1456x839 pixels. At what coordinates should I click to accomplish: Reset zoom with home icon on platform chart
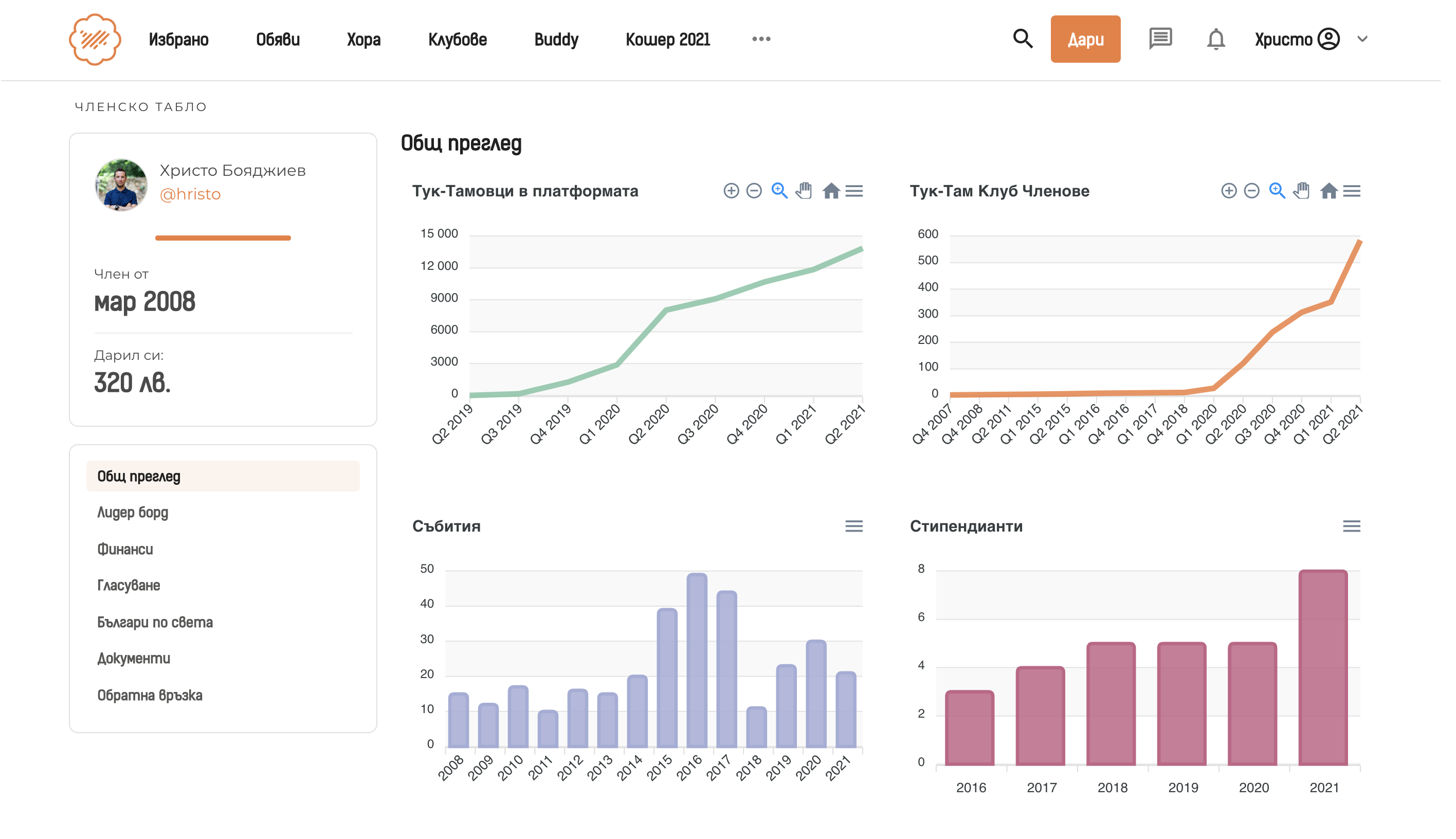[x=830, y=191]
